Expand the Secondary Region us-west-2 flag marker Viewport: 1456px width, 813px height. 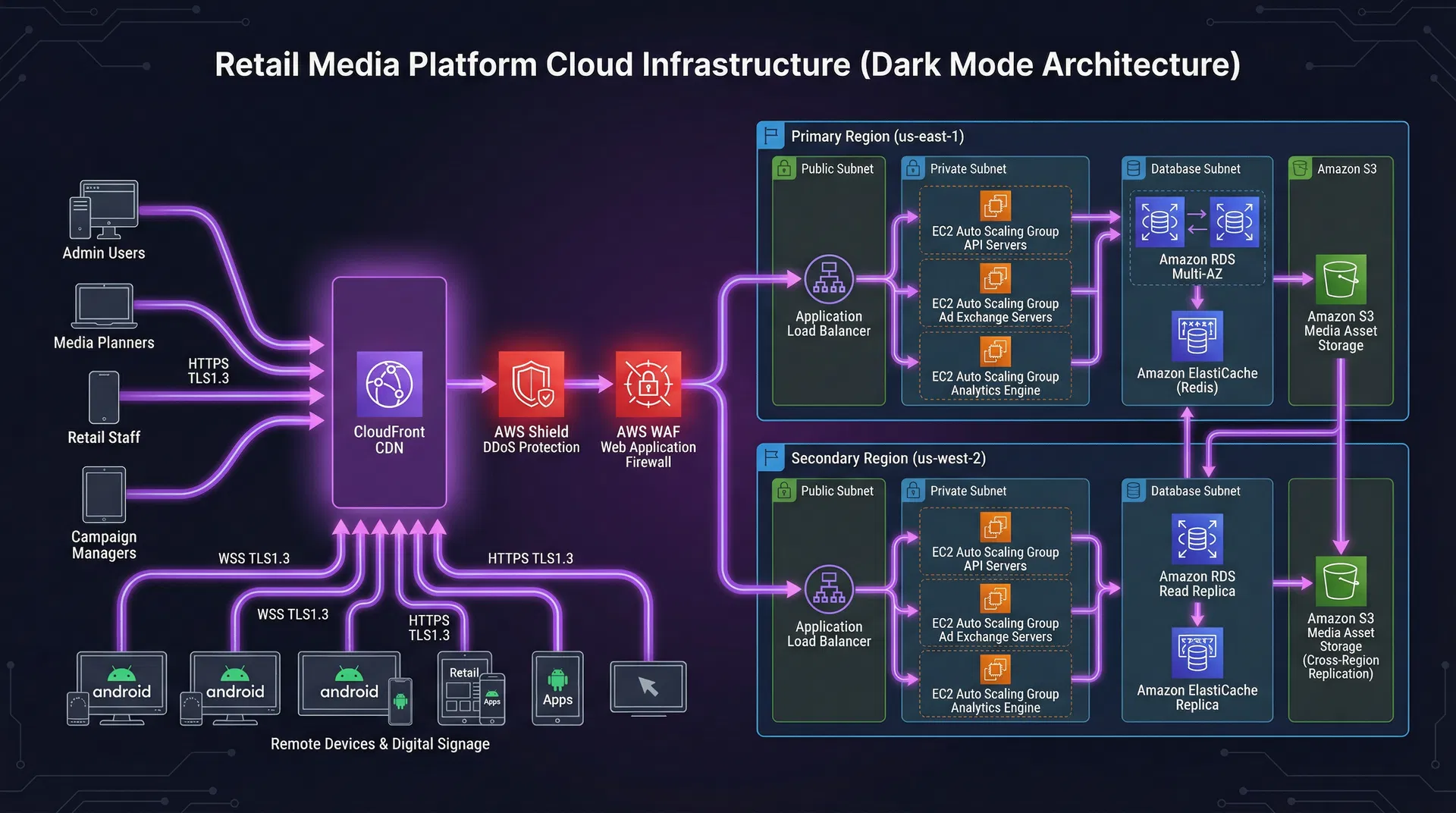pos(770,457)
